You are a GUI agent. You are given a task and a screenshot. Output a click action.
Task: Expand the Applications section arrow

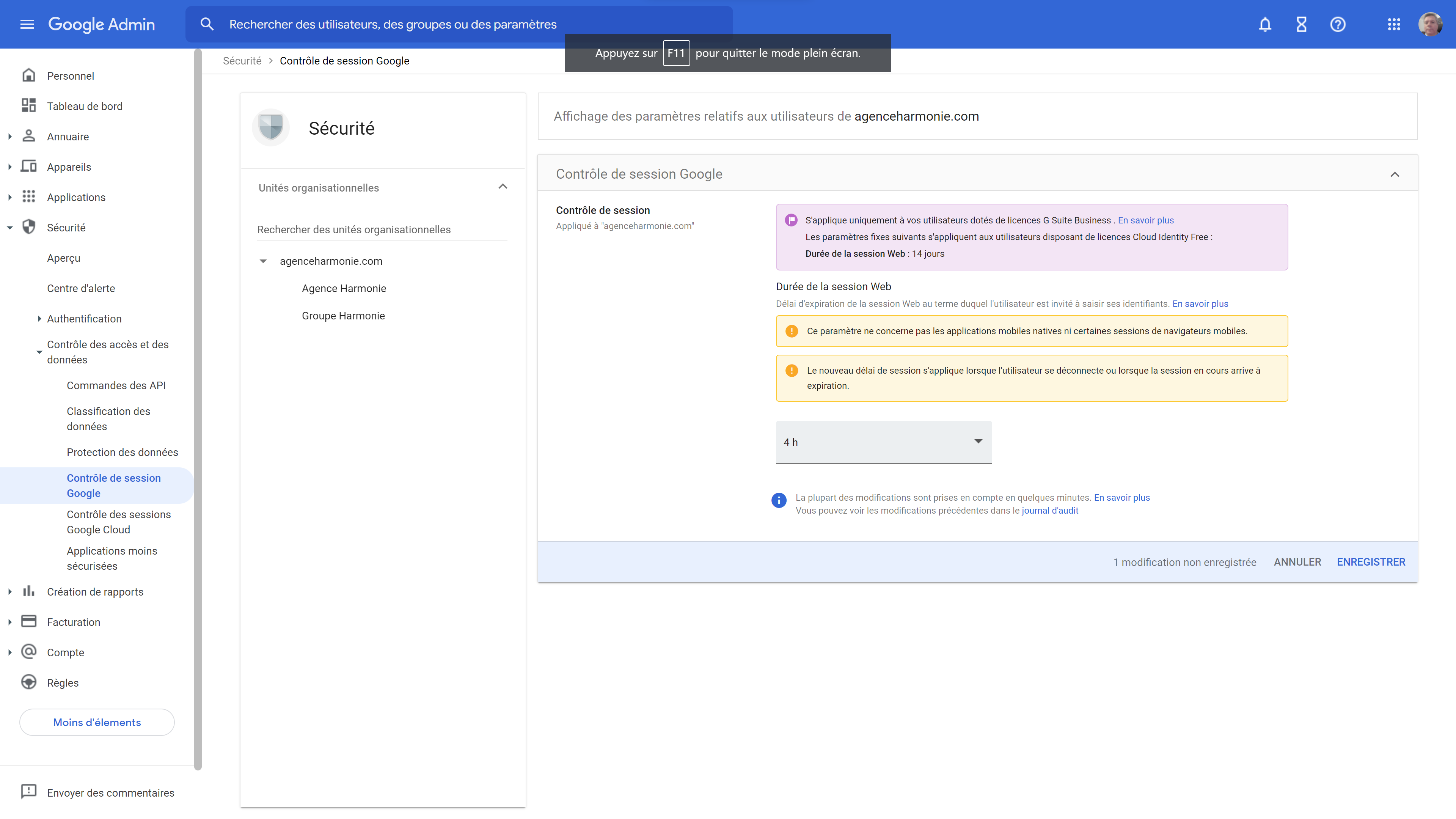coord(9,197)
